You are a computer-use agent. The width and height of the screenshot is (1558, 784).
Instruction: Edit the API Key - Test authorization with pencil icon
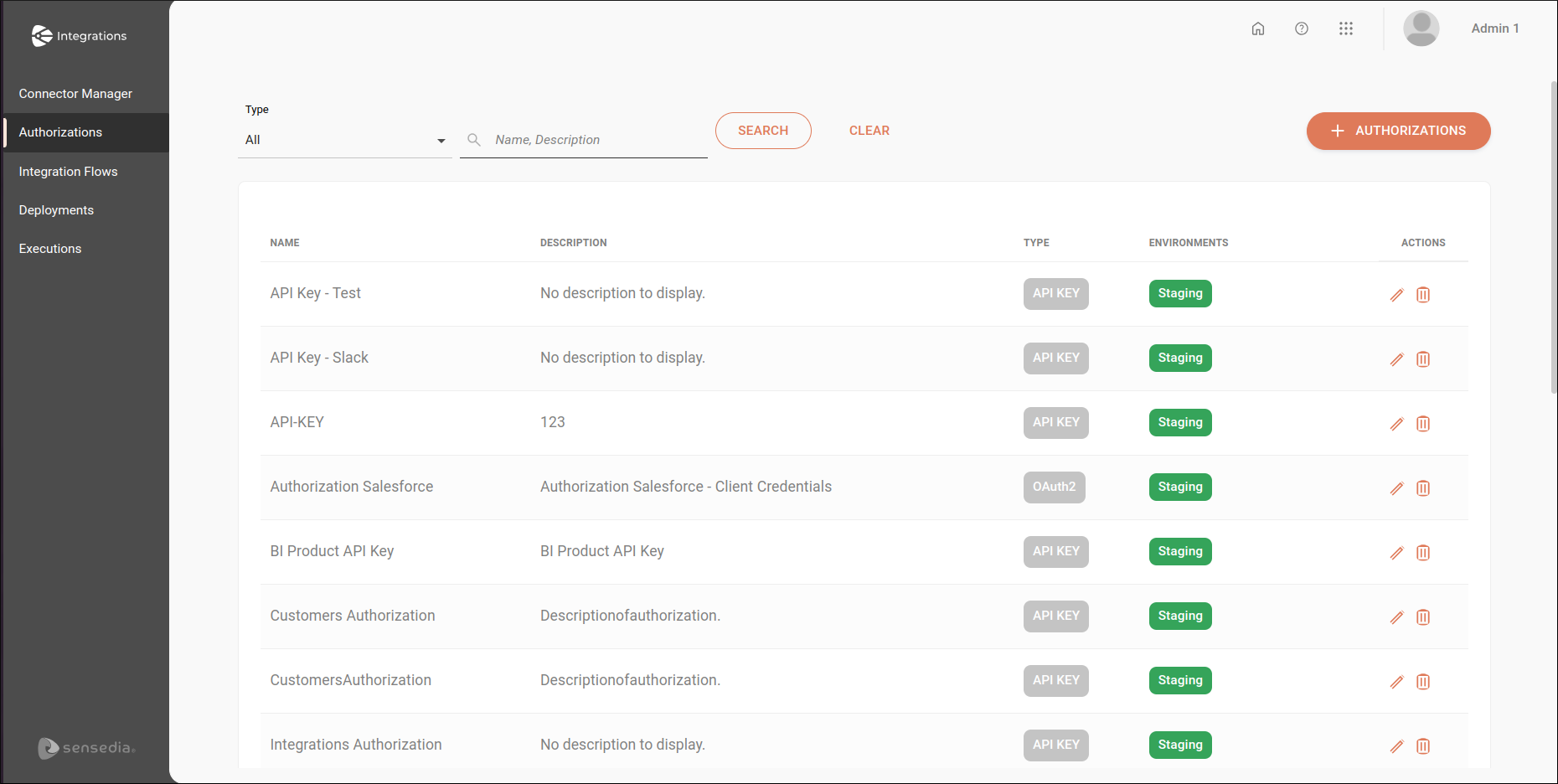[1396, 294]
